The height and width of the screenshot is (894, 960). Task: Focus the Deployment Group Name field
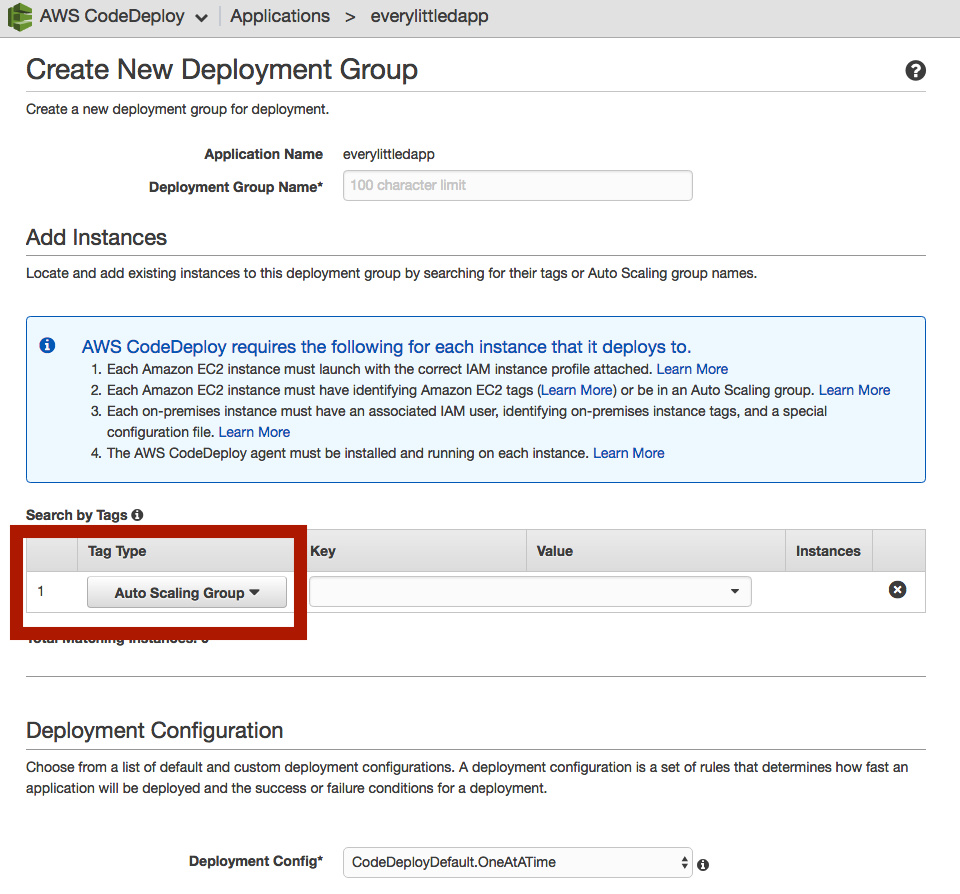click(x=517, y=185)
